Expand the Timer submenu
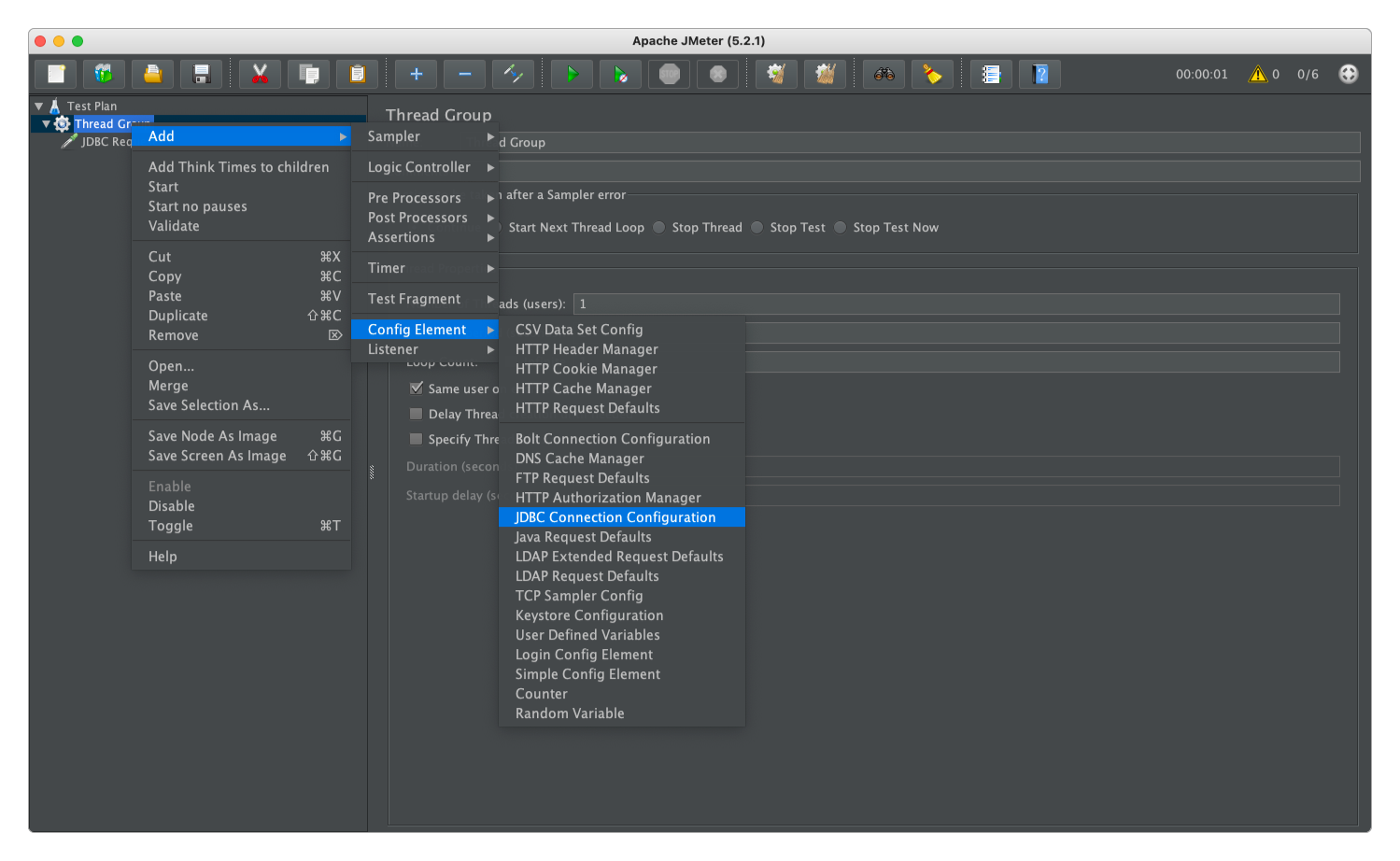Image resolution: width=1400 pixels, height=861 pixels. pos(425,268)
